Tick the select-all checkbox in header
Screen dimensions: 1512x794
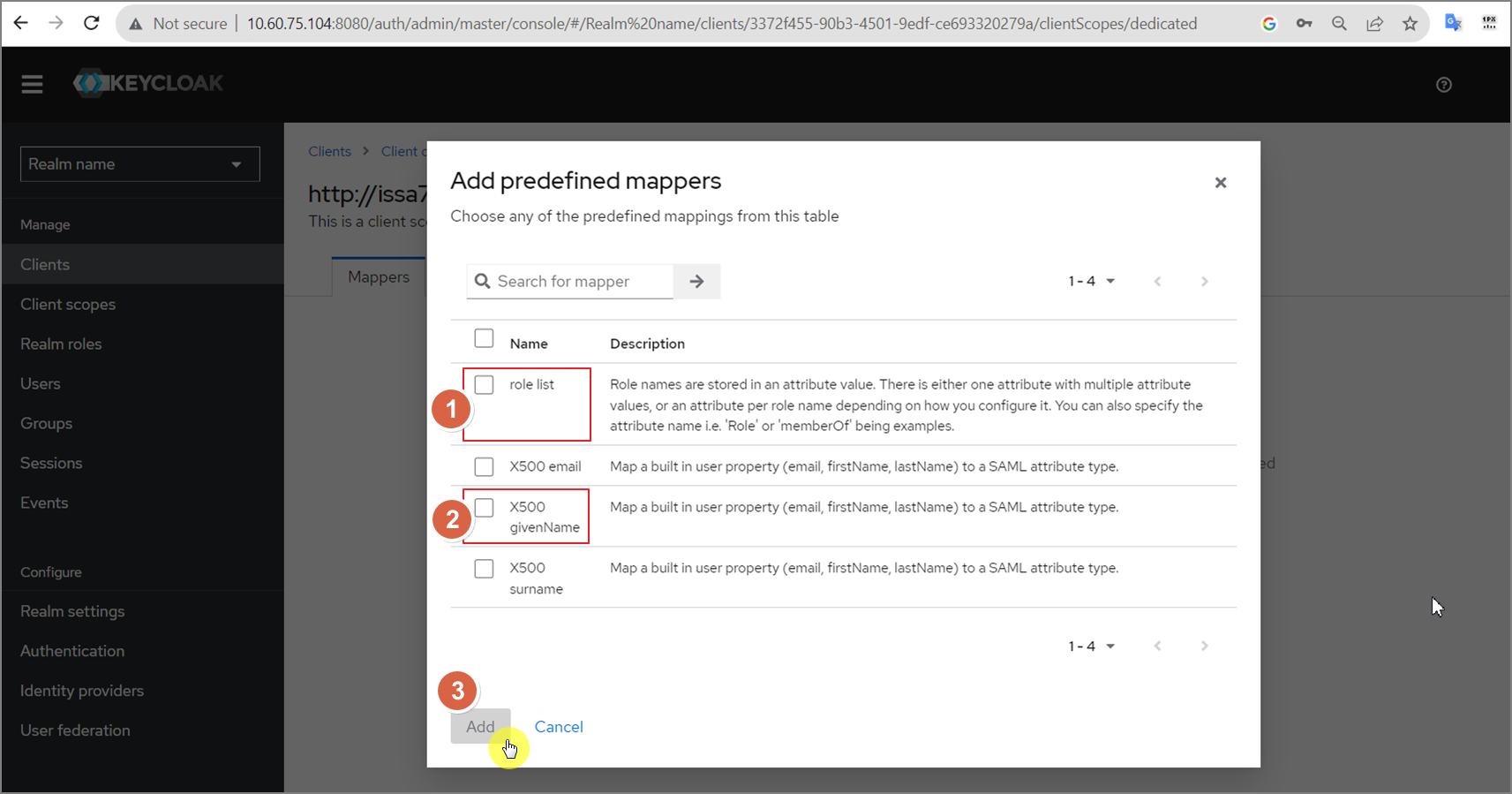click(484, 338)
